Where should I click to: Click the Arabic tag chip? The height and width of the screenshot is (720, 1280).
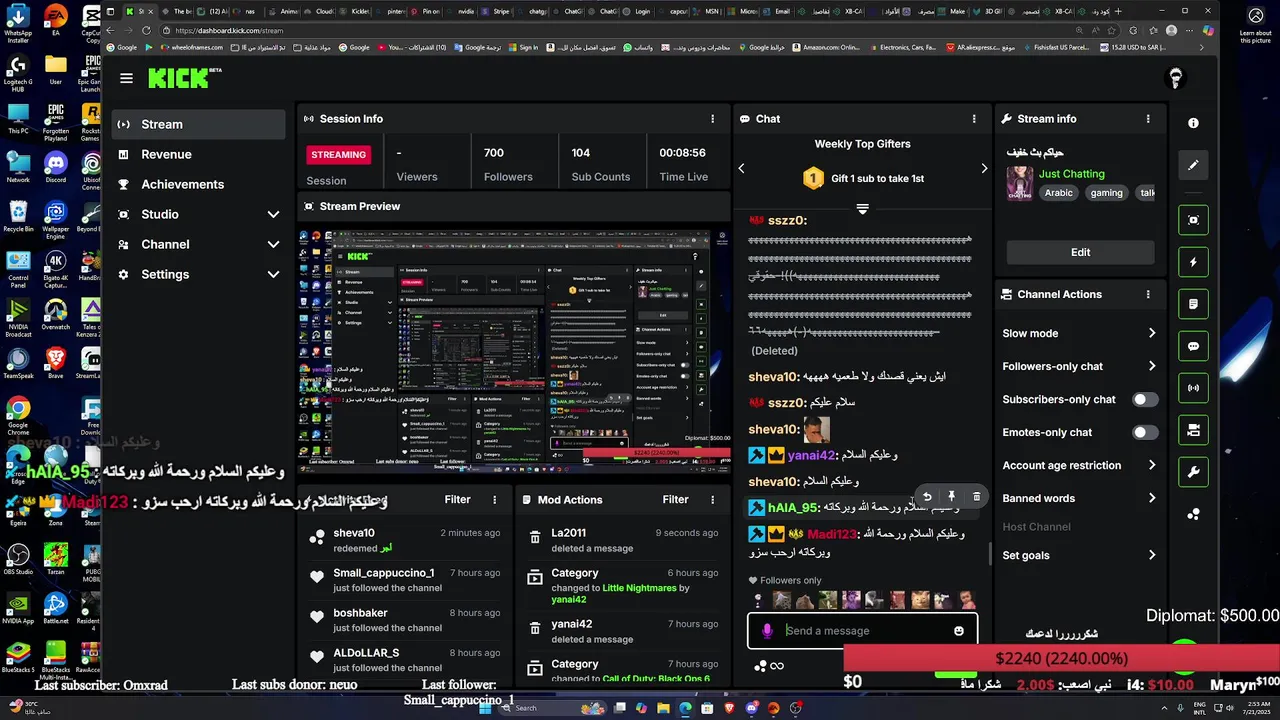tap(1059, 193)
